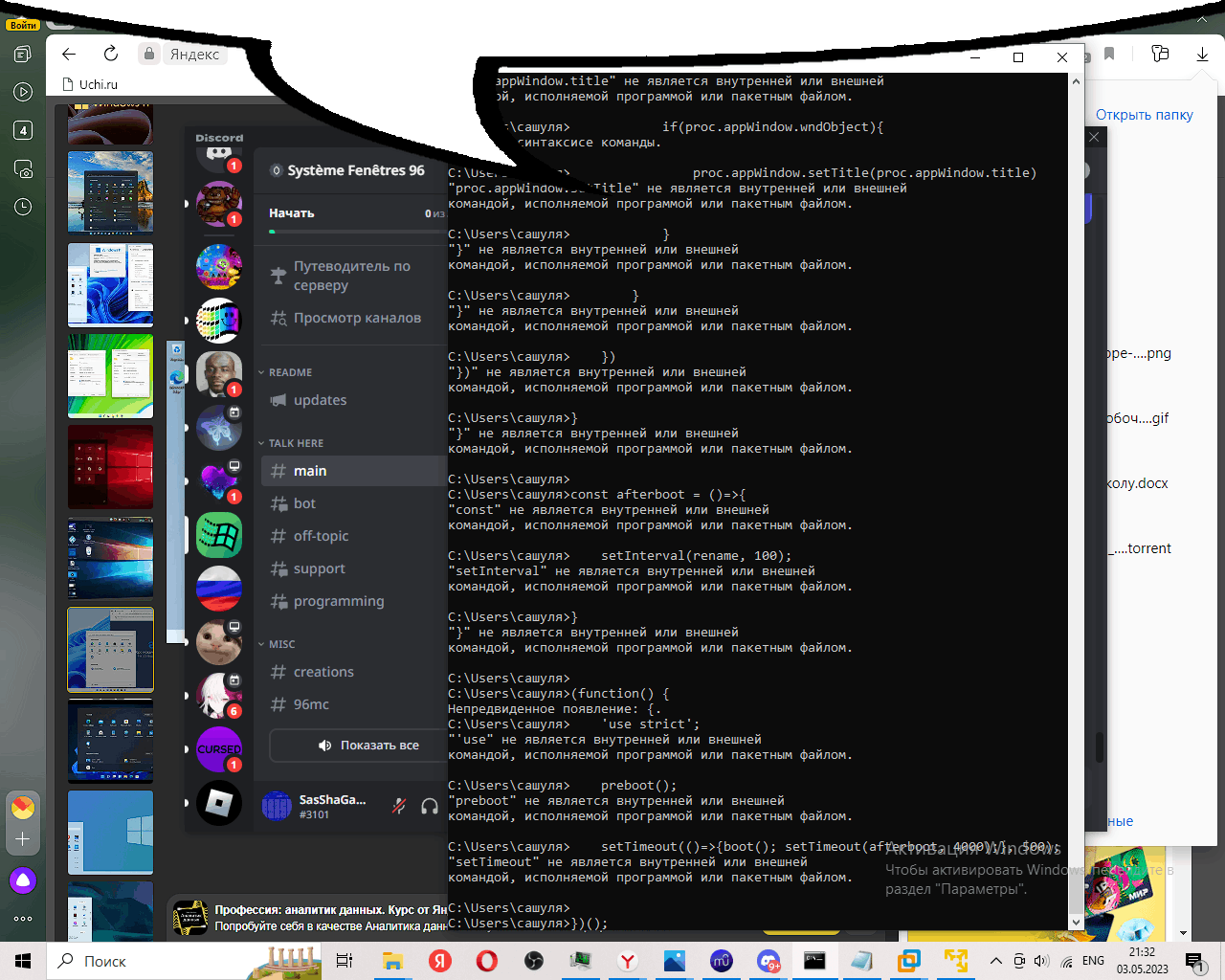Screen dimensions: 1225x980
Task: Select the programming channel
Action: [x=338, y=601]
